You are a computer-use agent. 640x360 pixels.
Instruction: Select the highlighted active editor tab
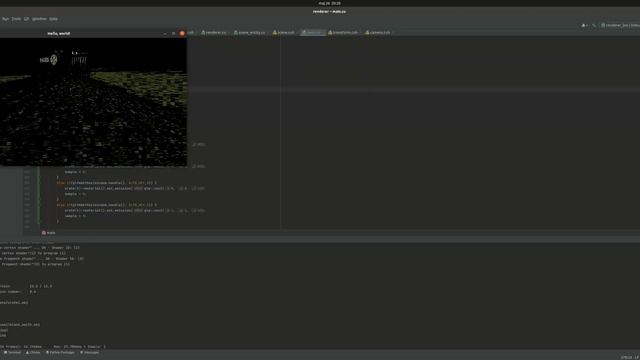[x=313, y=33]
